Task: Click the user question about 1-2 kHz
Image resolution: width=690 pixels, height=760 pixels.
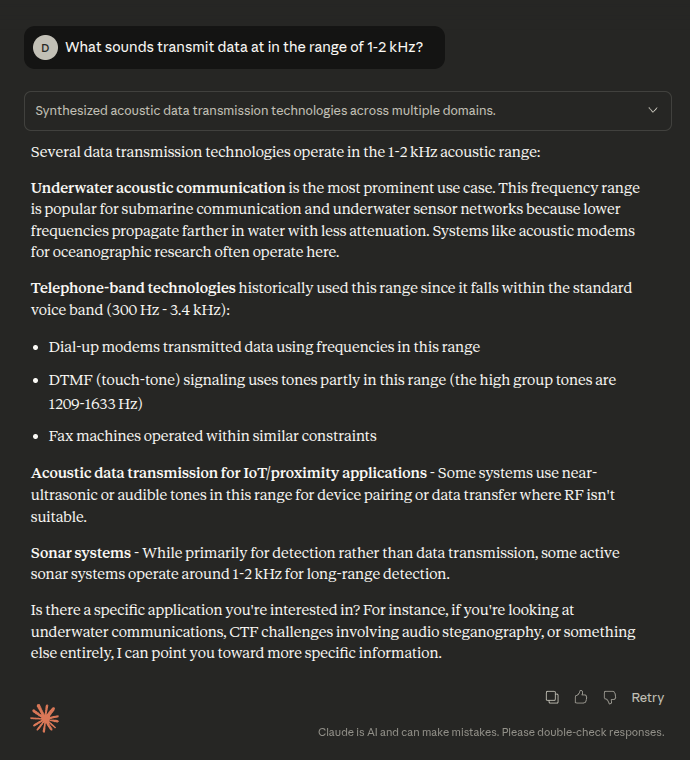Action: click(251, 47)
